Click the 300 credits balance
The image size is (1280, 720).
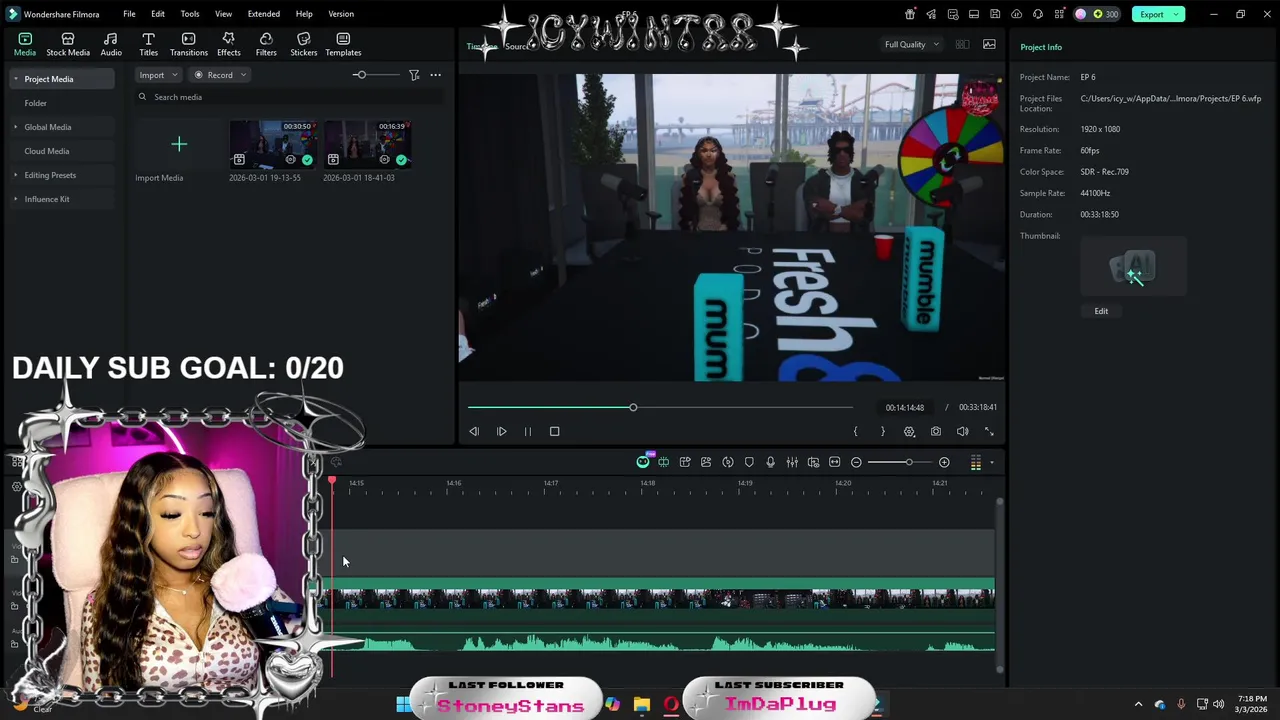(x=1105, y=14)
